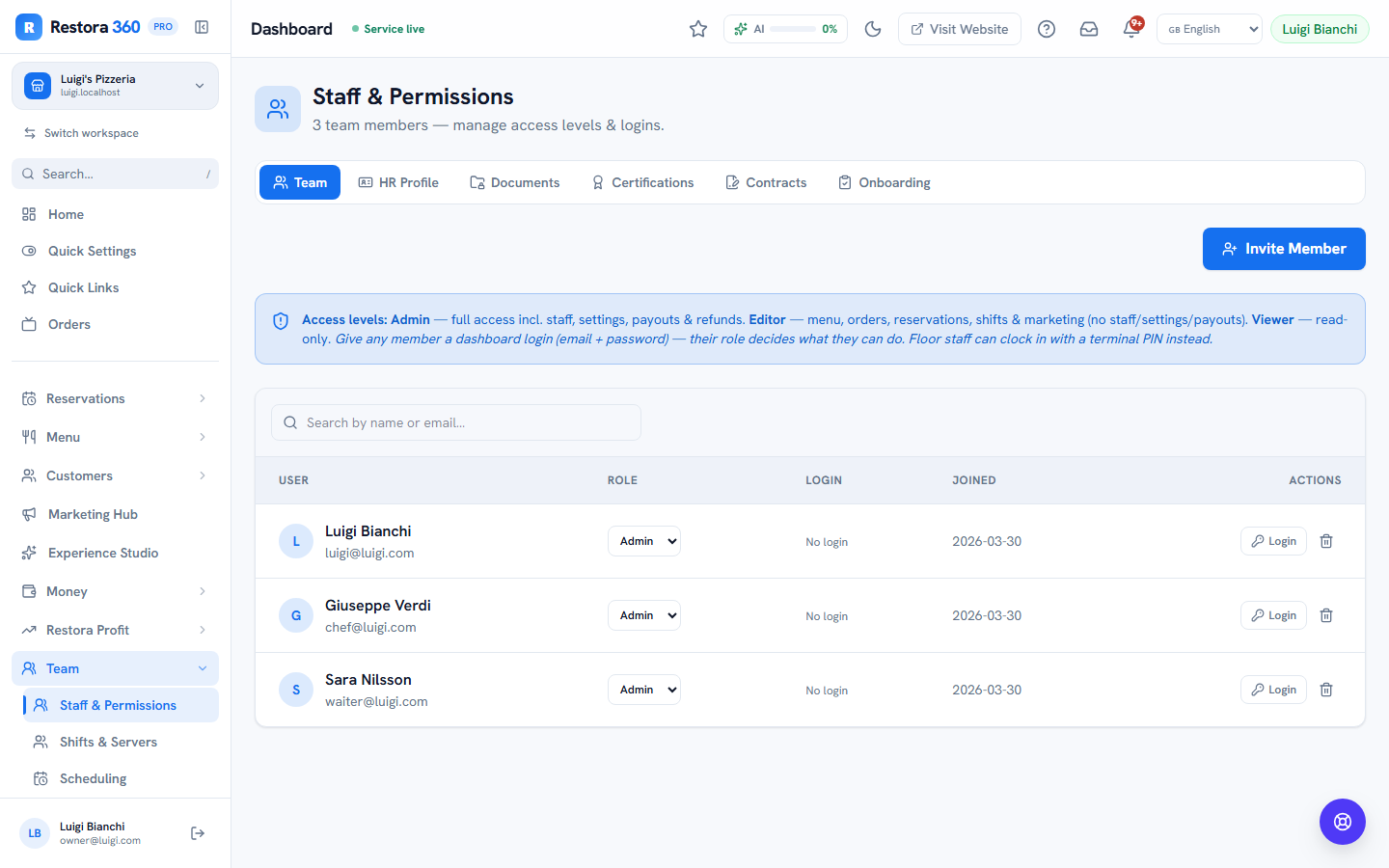Click the L avatar for Luigi Bianchi
This screenshot has width=1389, height=868.
point(296,541)
